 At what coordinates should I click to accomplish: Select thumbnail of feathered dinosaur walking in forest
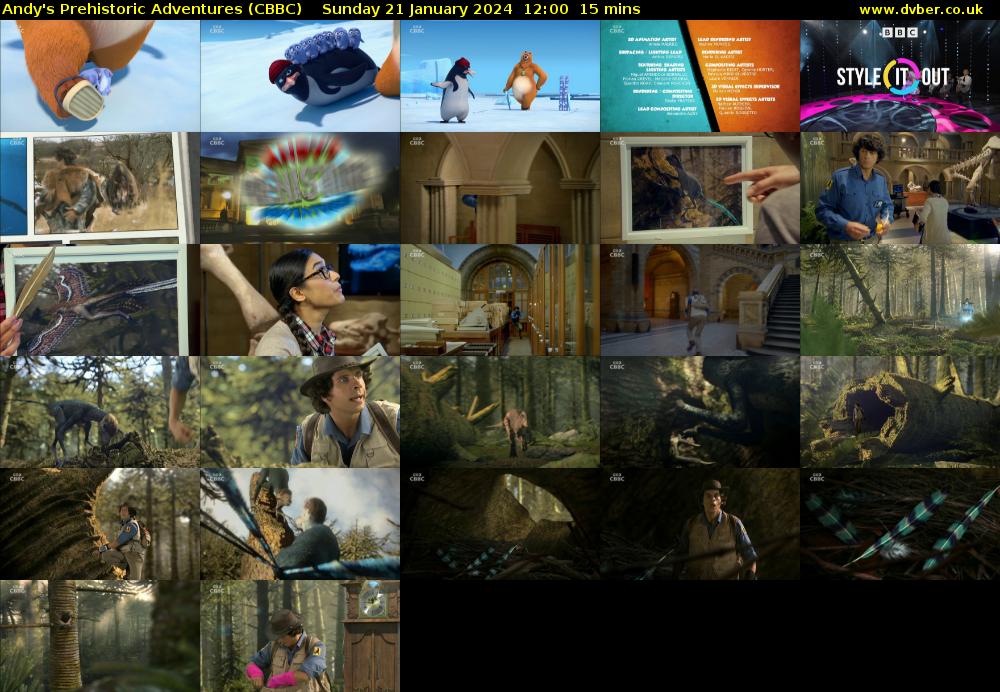tap(500, 412)
